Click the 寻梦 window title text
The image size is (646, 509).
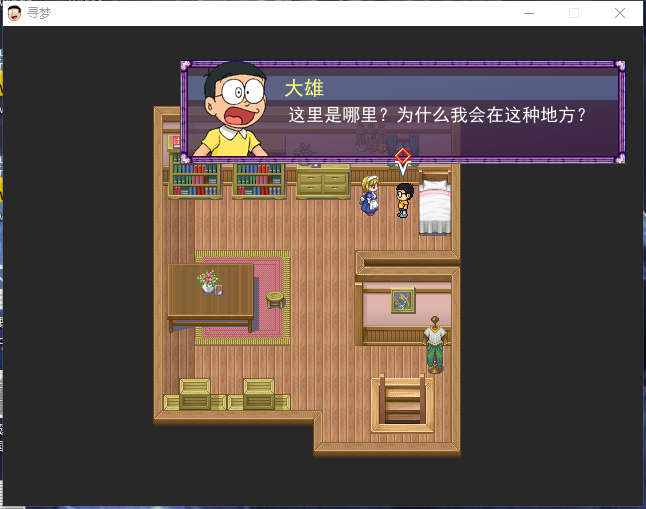click(x=39, y=13)
